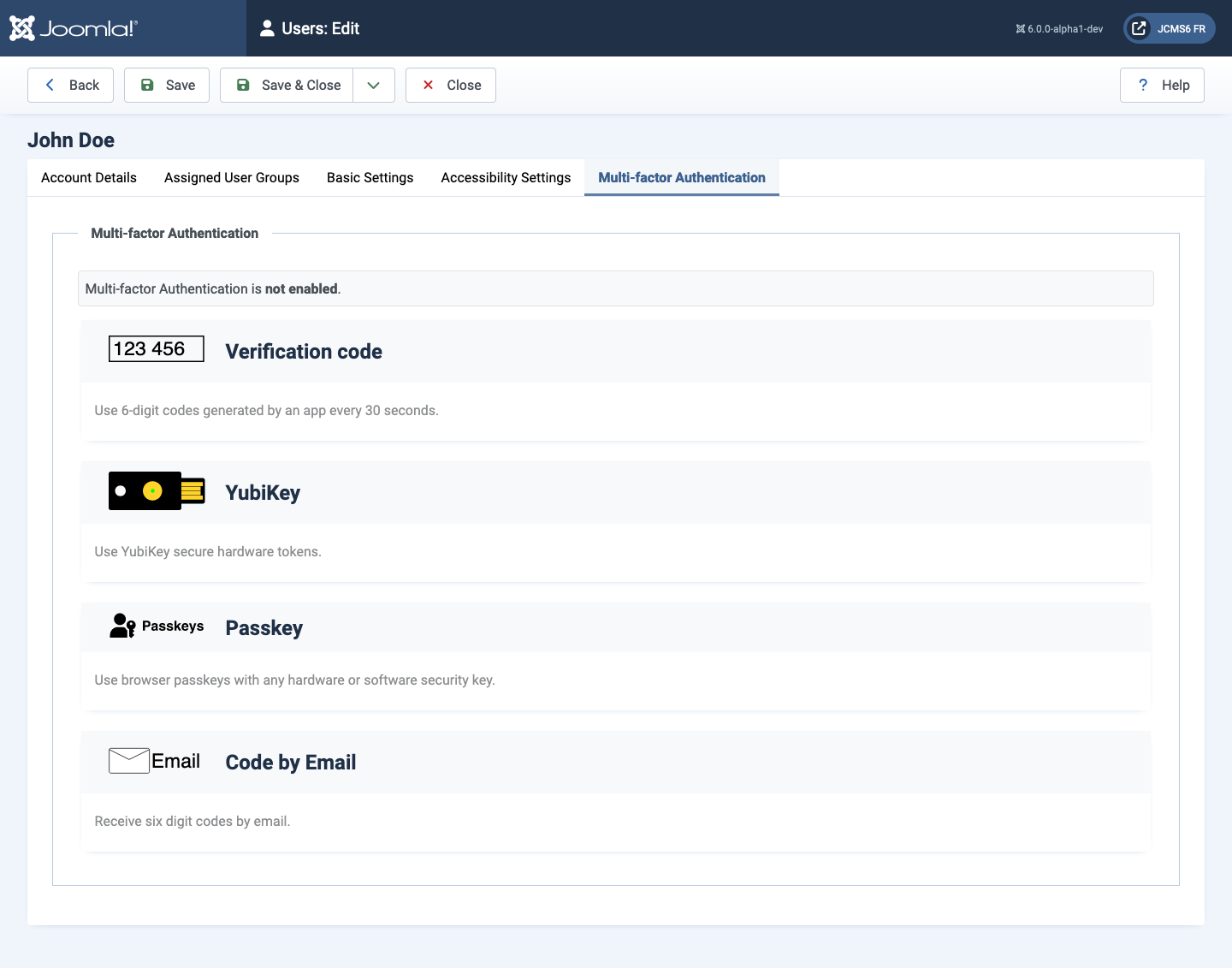Click the user icon beside Users: Edit
Screen dimensions: 1232x968
267,28
